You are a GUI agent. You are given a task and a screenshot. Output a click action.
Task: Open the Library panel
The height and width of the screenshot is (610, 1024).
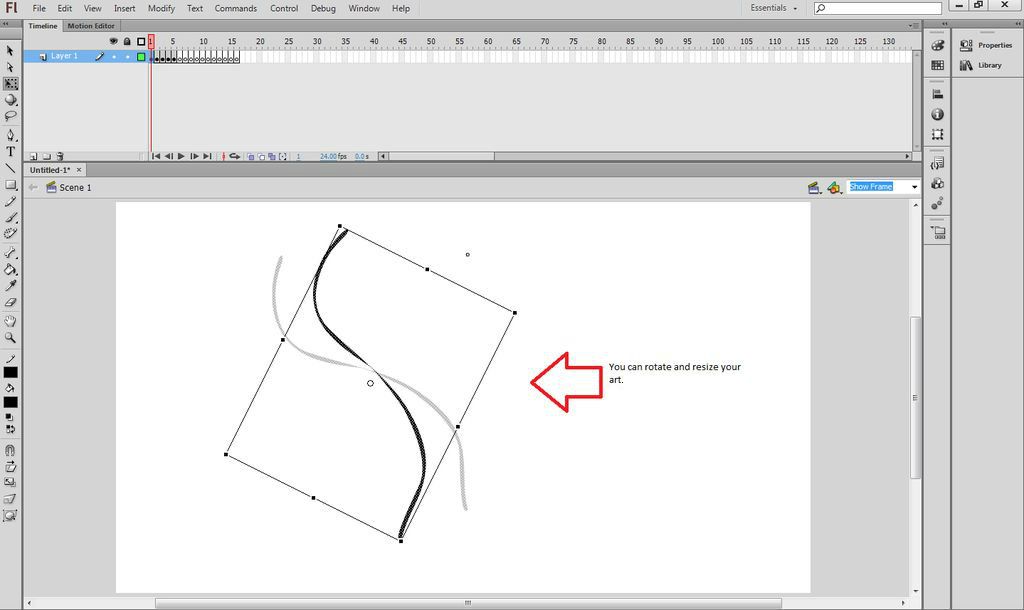pos(981,65)
